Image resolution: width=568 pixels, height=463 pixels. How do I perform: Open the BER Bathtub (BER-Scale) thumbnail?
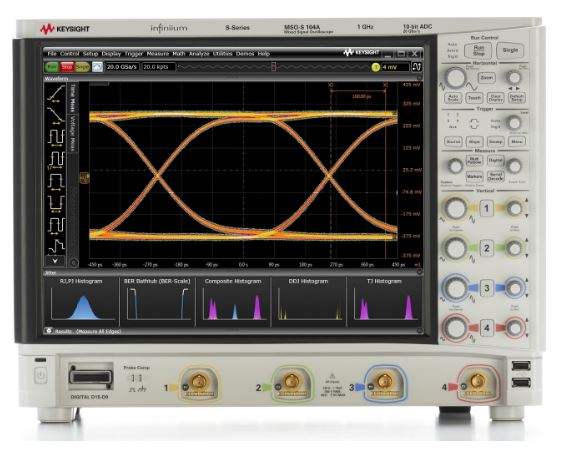tap(157, 301)
